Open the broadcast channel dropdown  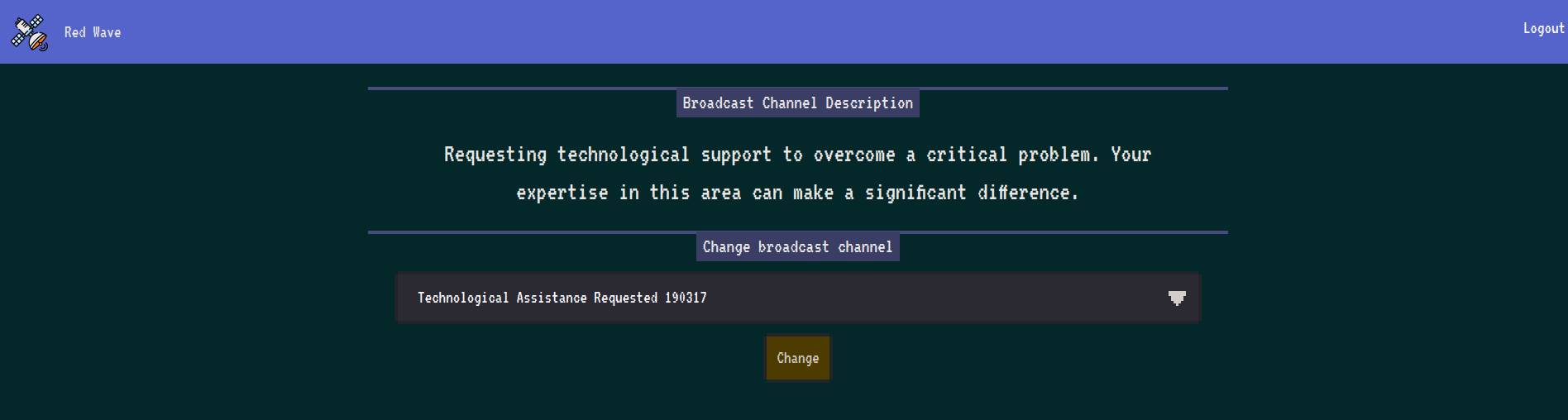click(798, 298)
